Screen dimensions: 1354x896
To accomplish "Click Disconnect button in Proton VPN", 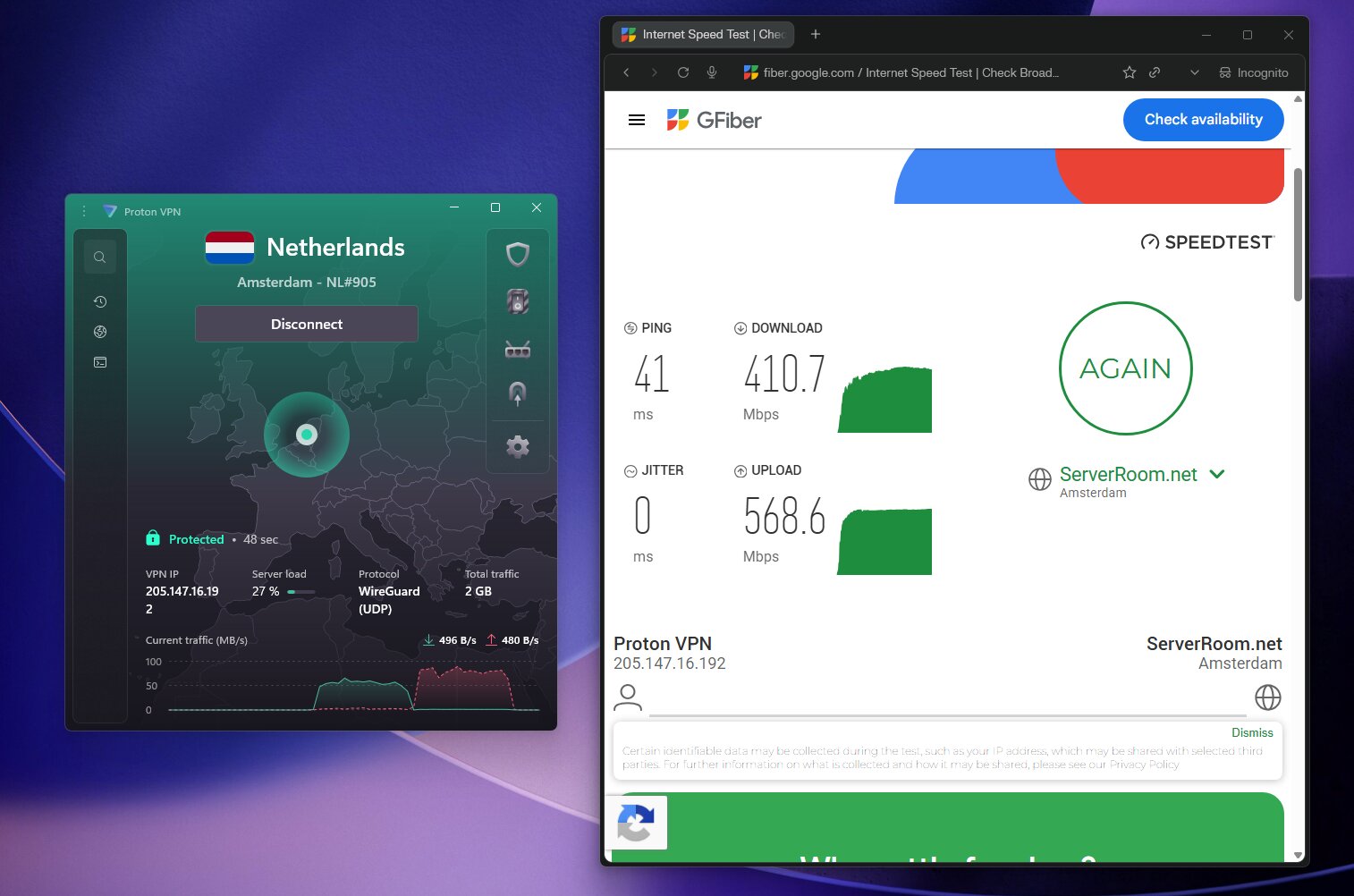I will (x=307, y=324).
